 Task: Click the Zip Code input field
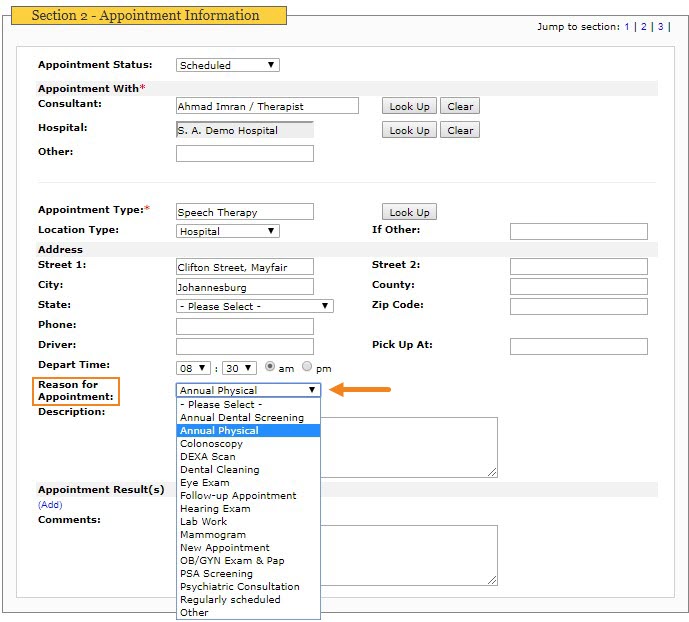tap(579, 306)
